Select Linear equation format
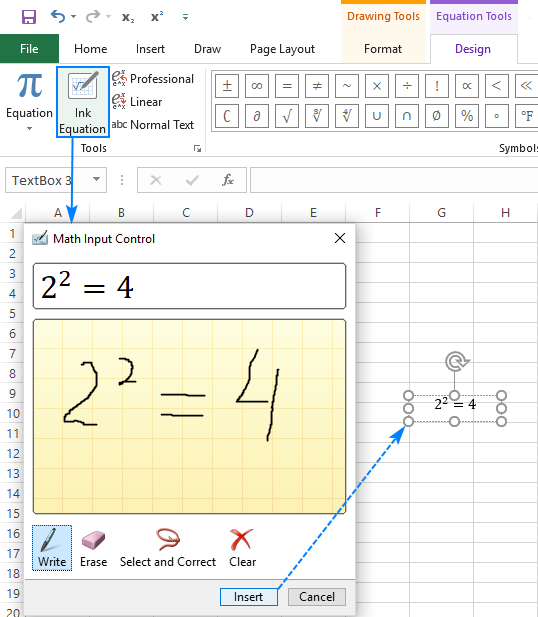The height and width of the screenshot is (617, 538). tap(137, 102)
